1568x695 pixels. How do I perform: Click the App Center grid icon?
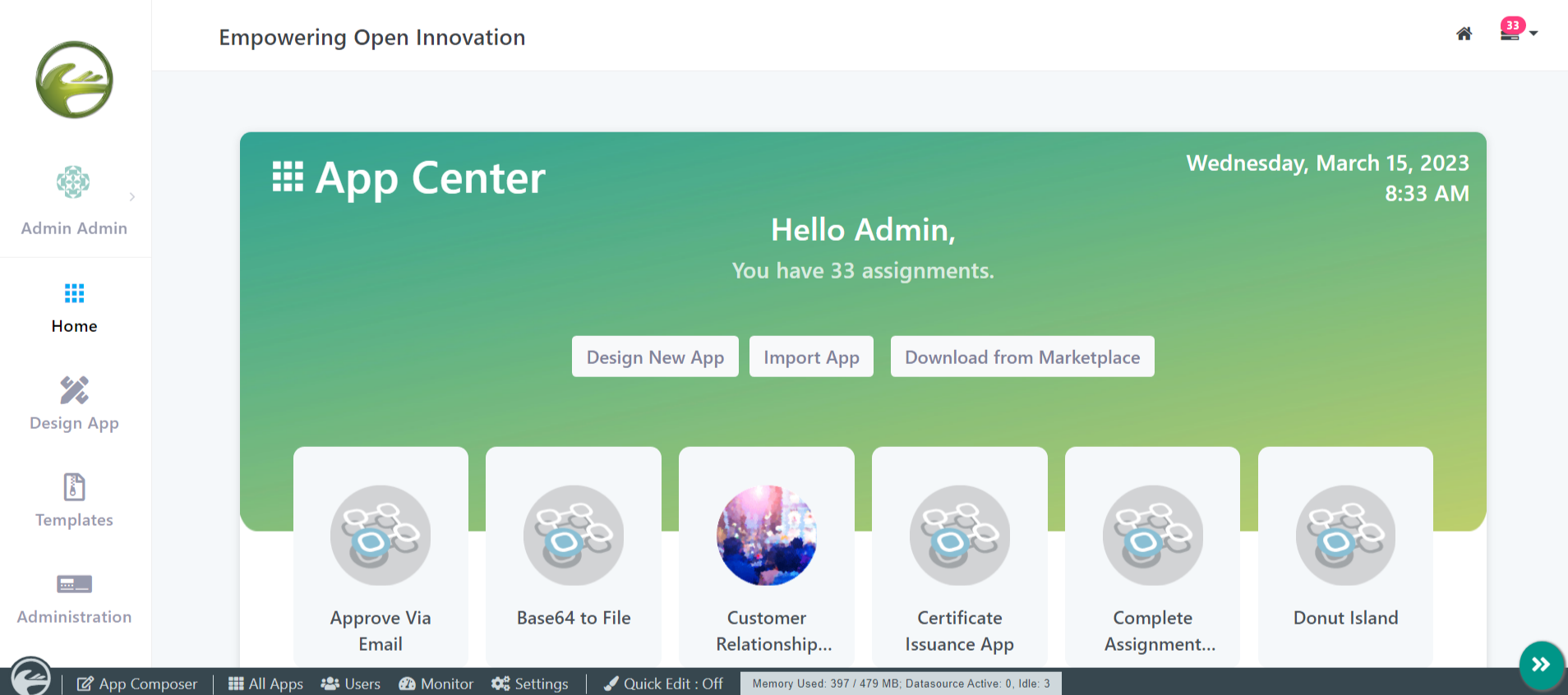pyautogui.click(x=288, y=177)
